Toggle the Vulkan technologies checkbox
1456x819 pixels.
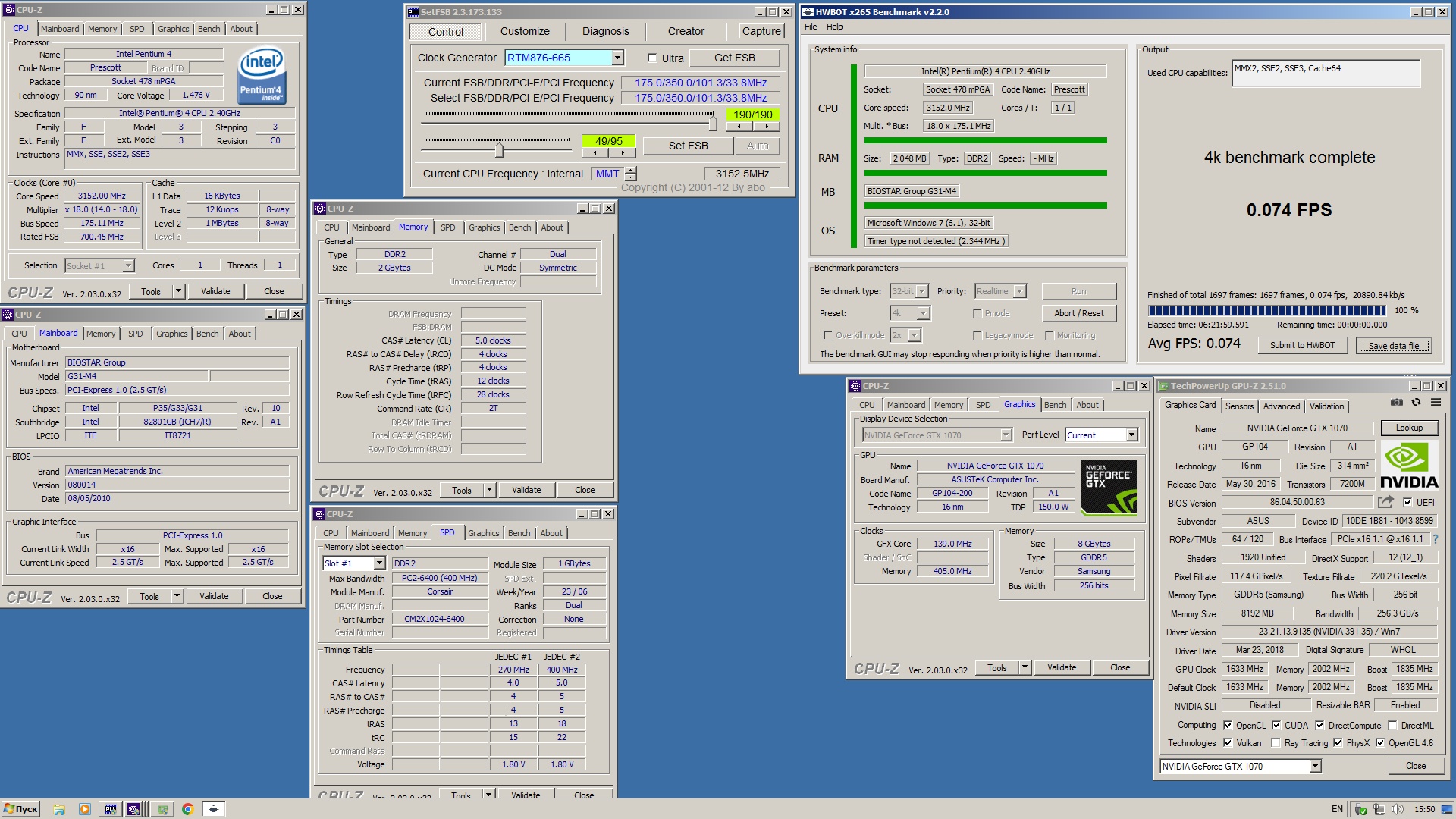pos(1228,743)
